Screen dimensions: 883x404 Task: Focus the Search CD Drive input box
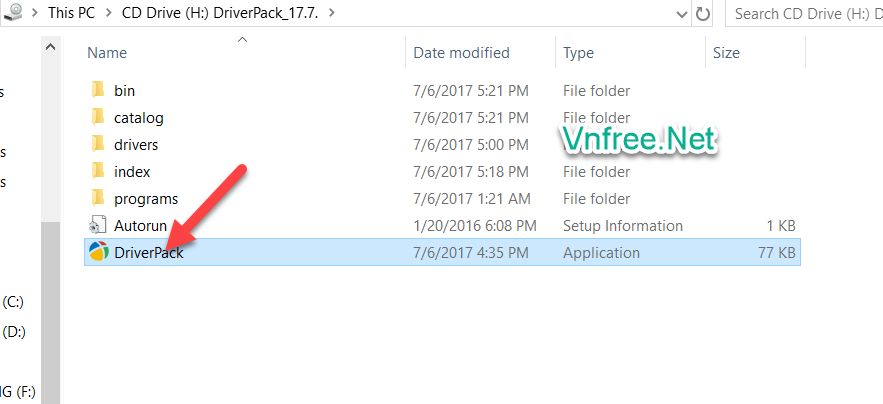click(806, 14)
